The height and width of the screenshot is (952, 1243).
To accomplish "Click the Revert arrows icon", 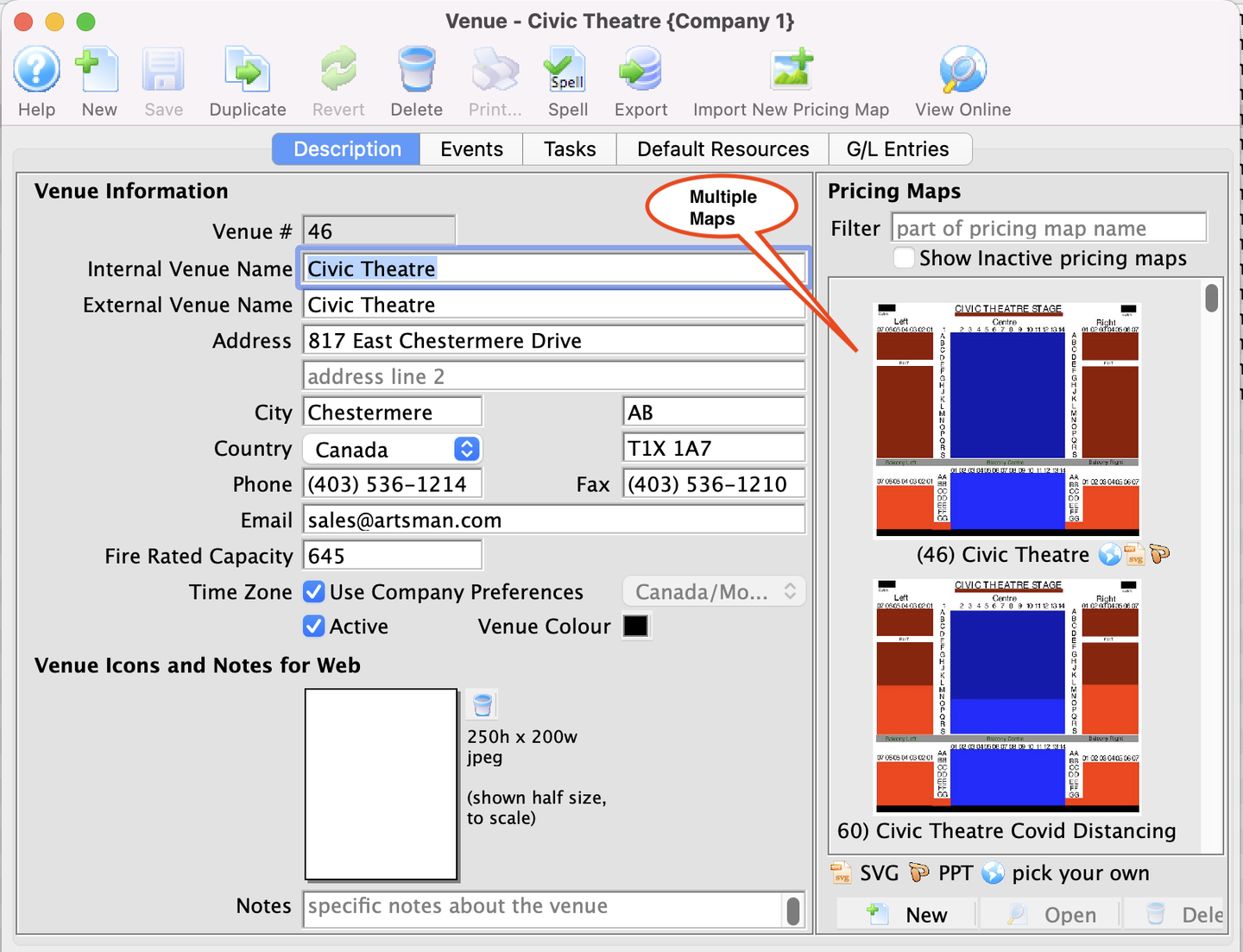I will point(338,70).
